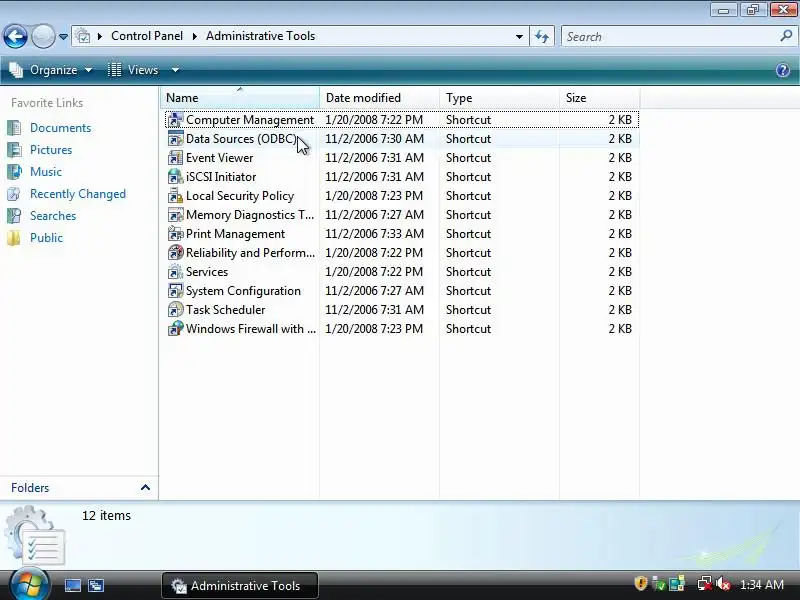The width and height of the screenshot is (800, 600).
Task: Click date 11/2/2006 7:33 AM cell
Action: (374, 234)
